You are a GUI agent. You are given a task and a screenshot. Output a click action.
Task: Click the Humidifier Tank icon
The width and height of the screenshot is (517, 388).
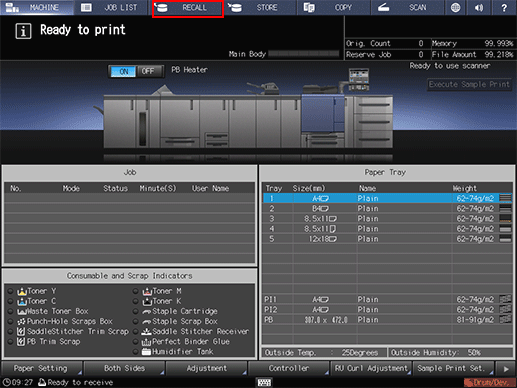[x=146, y=352]
